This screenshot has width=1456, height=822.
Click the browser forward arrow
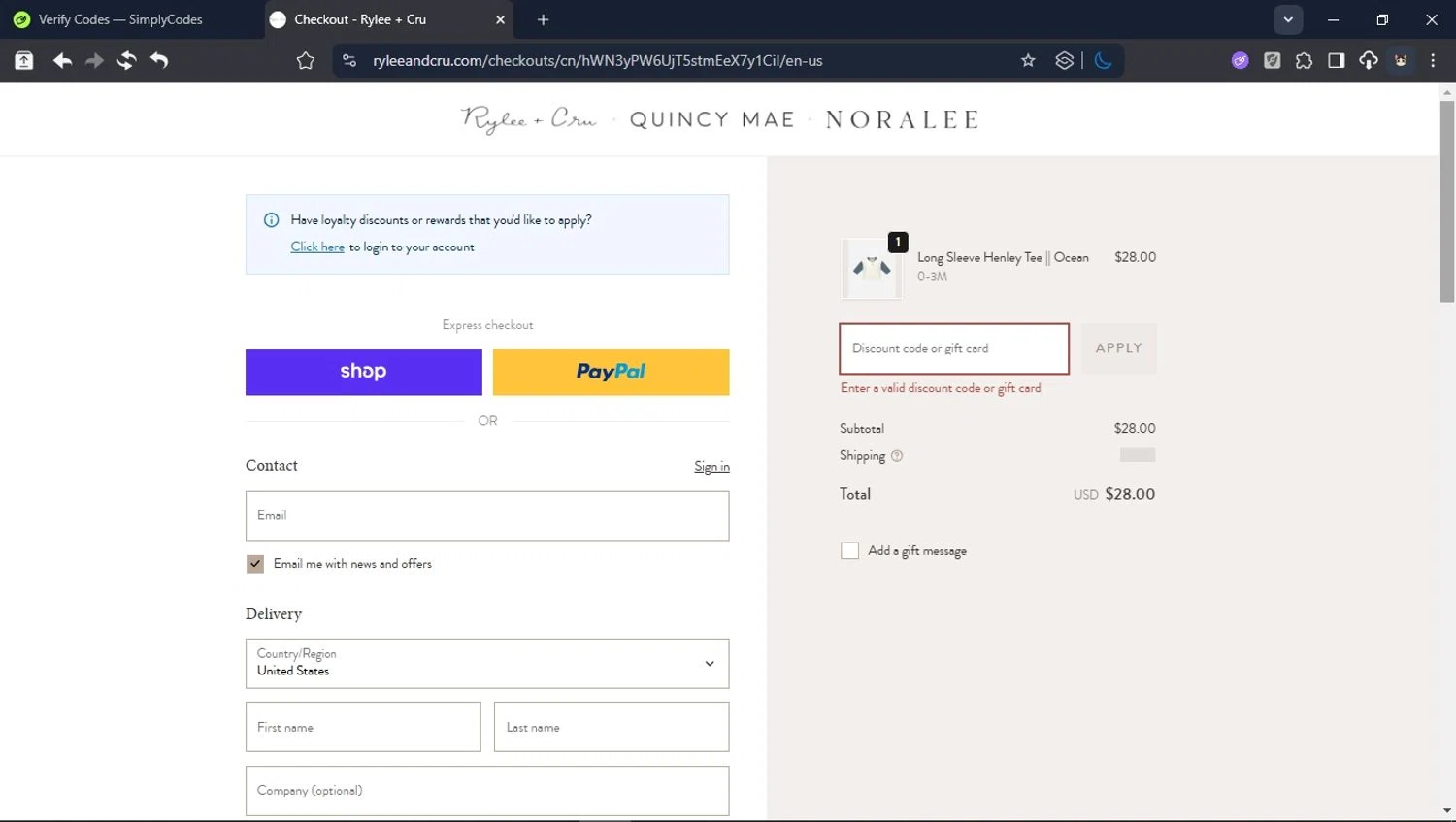(x=94, y=61)
